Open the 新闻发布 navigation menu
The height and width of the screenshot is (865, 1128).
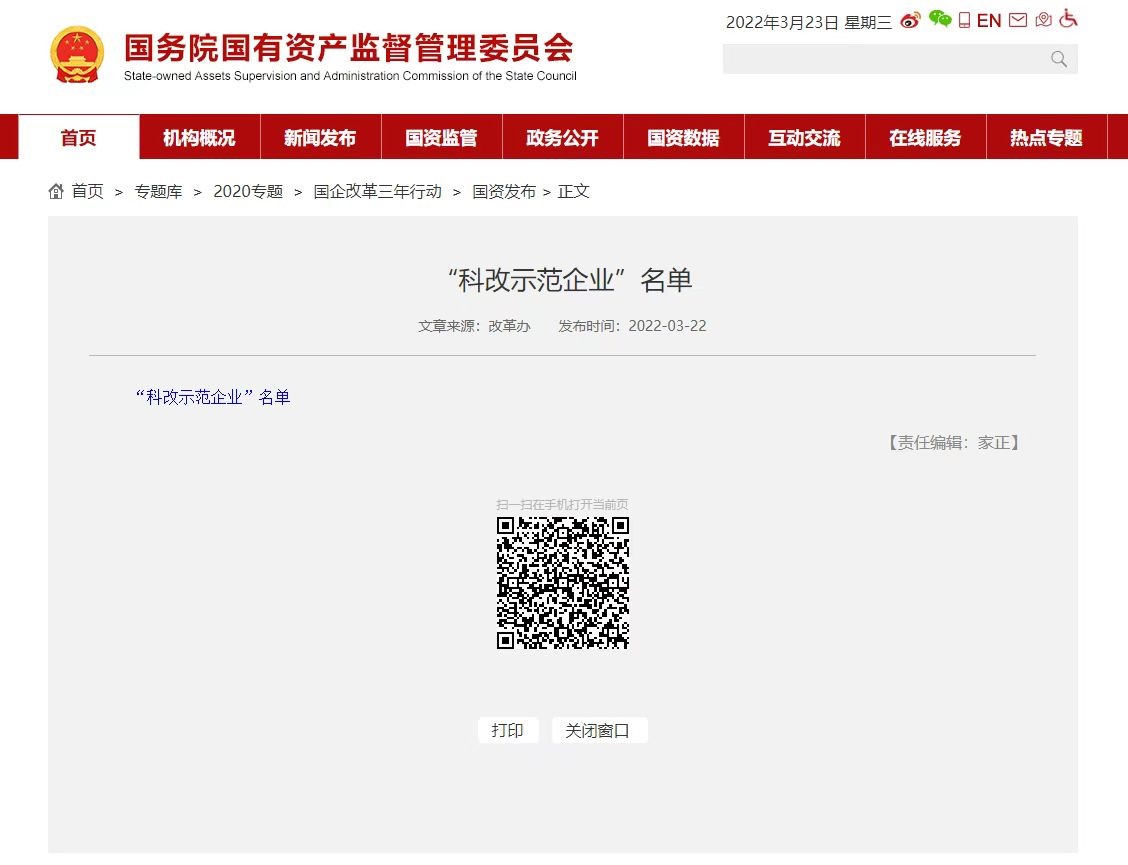click(320, 138)
